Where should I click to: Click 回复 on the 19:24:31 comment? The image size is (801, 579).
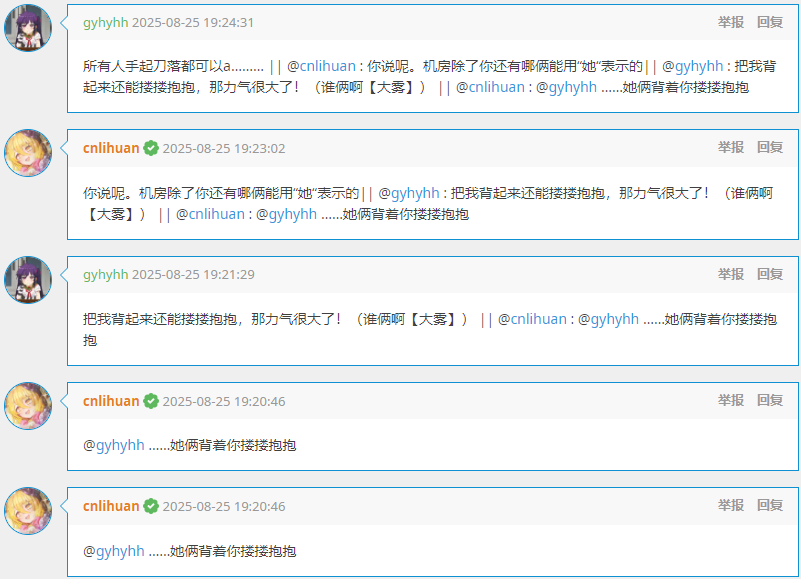[770, 22]
